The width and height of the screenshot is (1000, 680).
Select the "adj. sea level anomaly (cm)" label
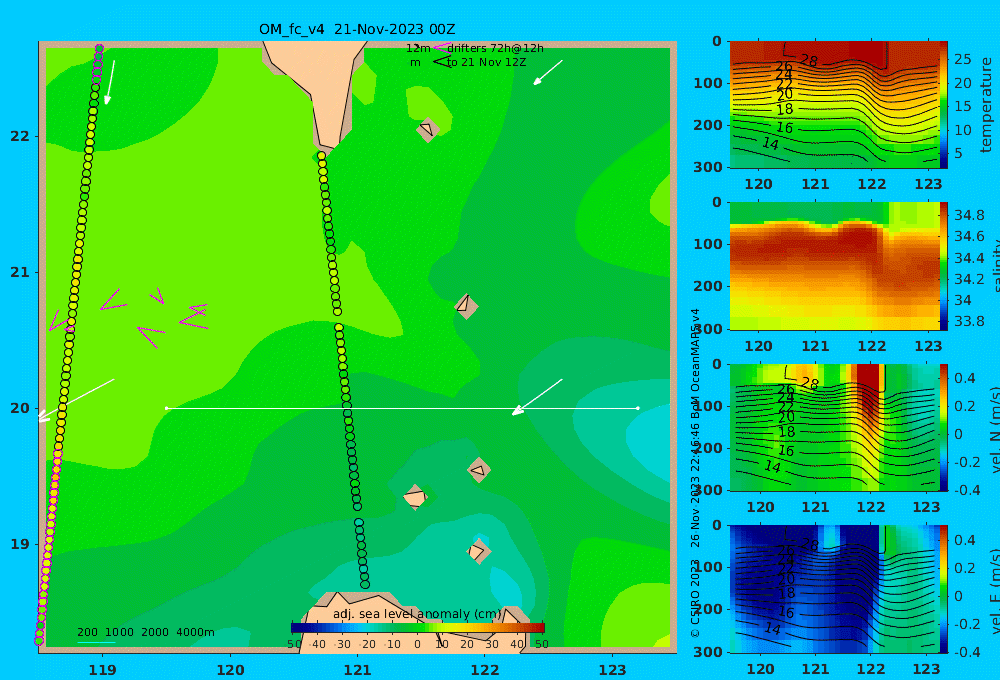(x=417, y=614)
